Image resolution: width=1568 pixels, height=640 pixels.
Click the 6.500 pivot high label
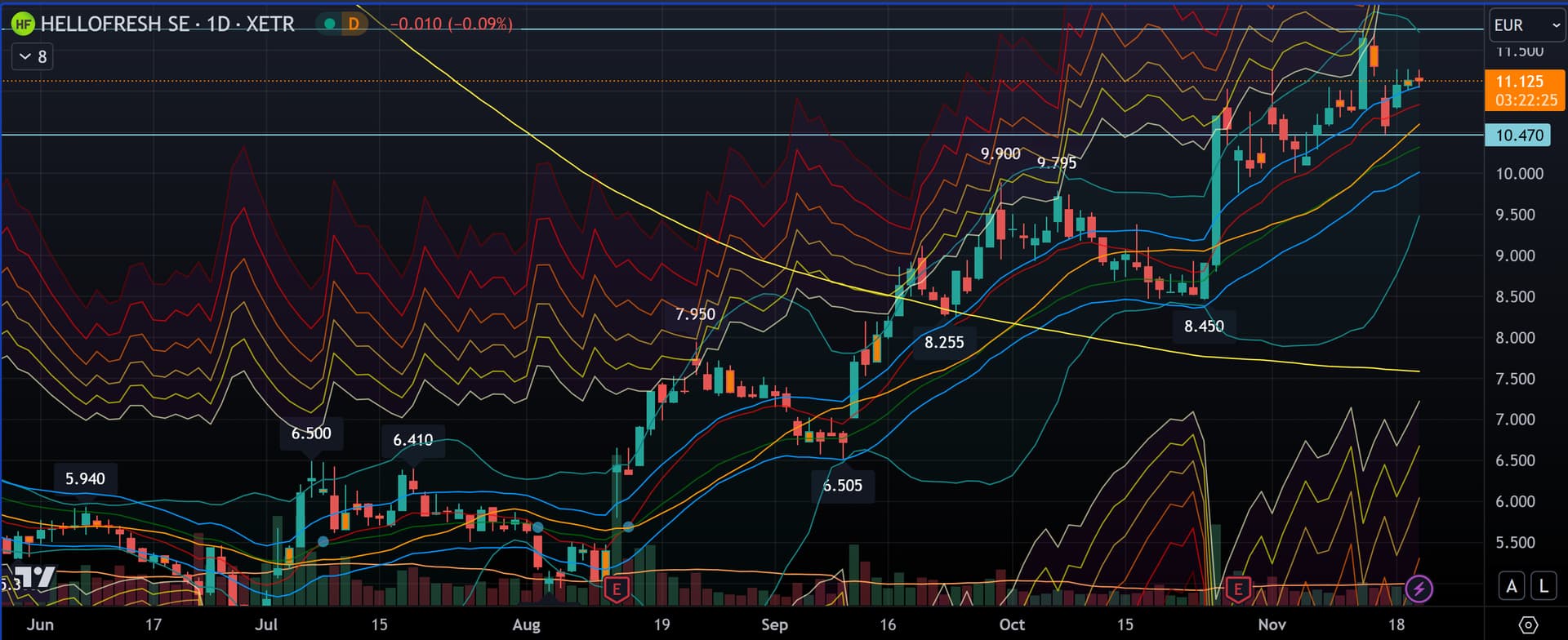[311, 433]
